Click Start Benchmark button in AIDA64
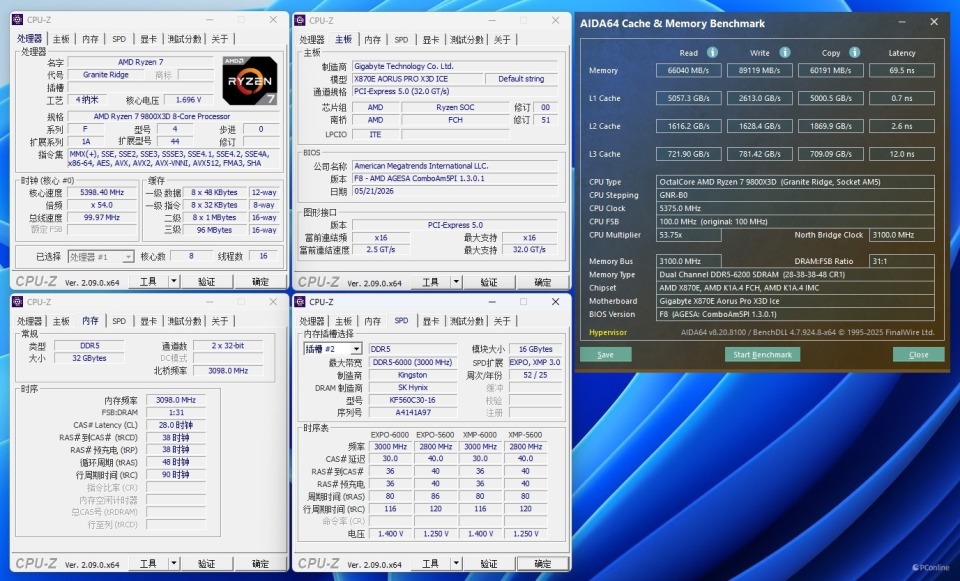The height and width of the screenshot is (581, 960). pos(762,354)
